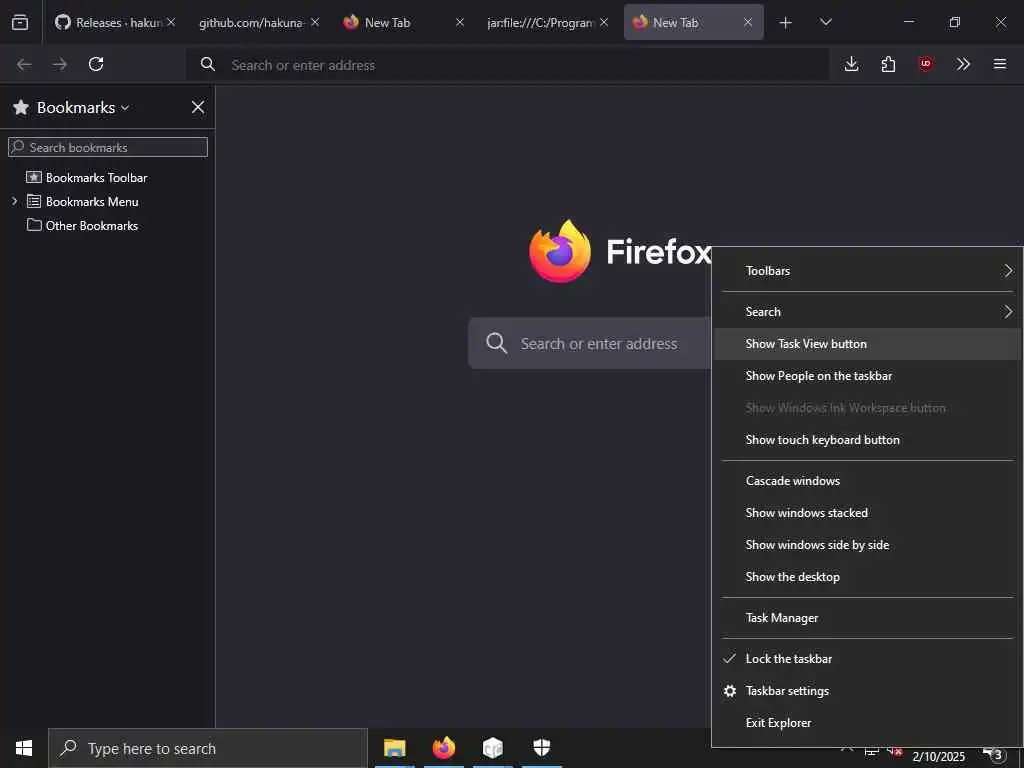The width and height of the screenshot is (1024, 768).
Task: Click the taskbar Type here to search box
Action: (x=208, y=748)
